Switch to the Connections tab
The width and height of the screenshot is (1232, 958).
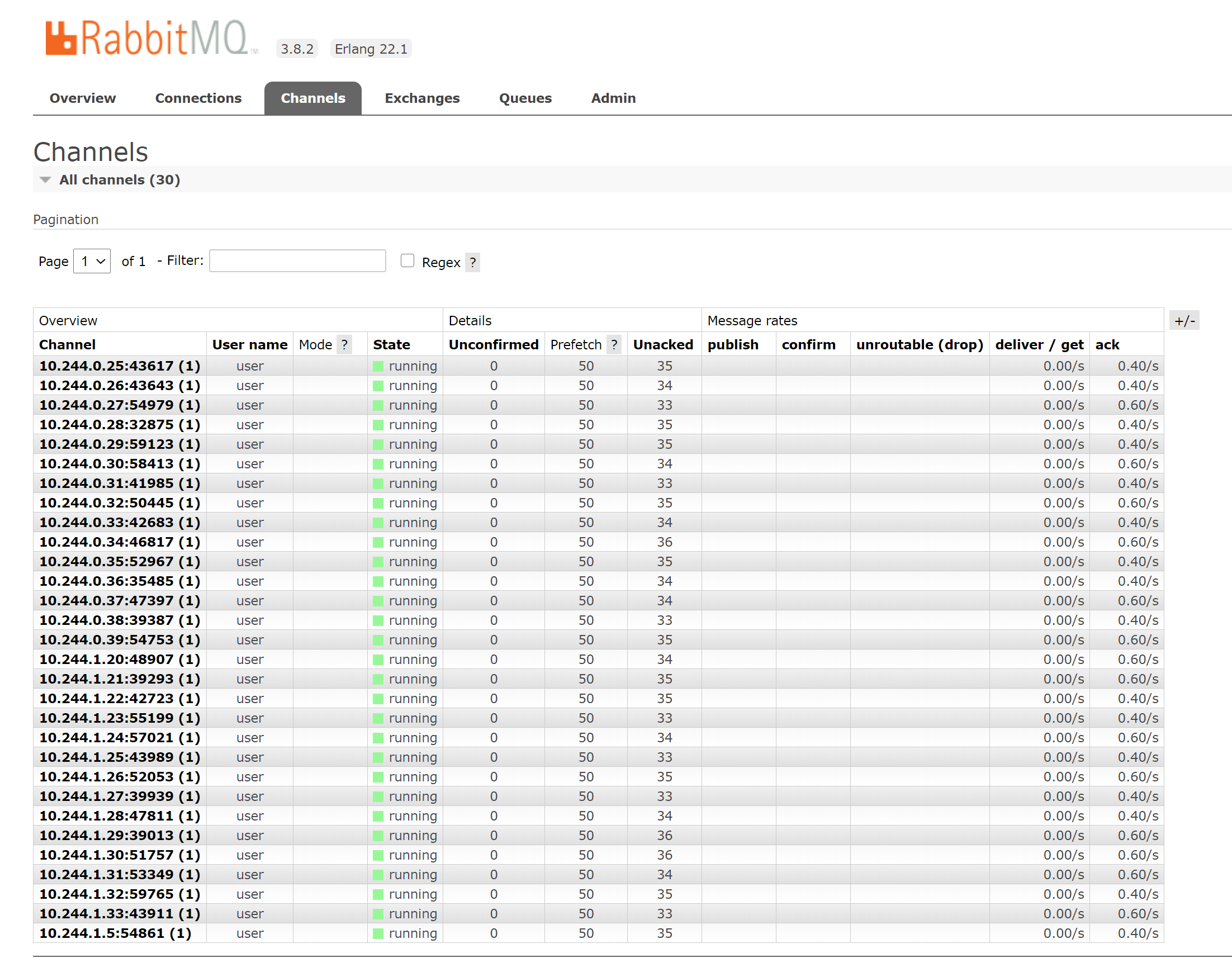coord(198,98)
